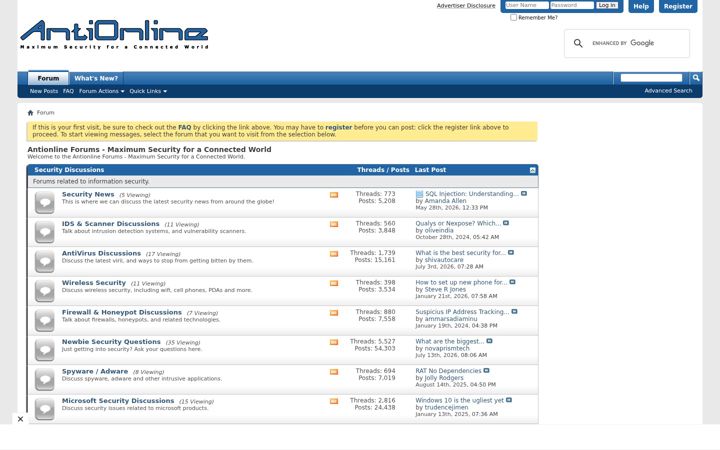View profile of shivautocare
Viewport: 720px width, 450px height.
(444, 260)
